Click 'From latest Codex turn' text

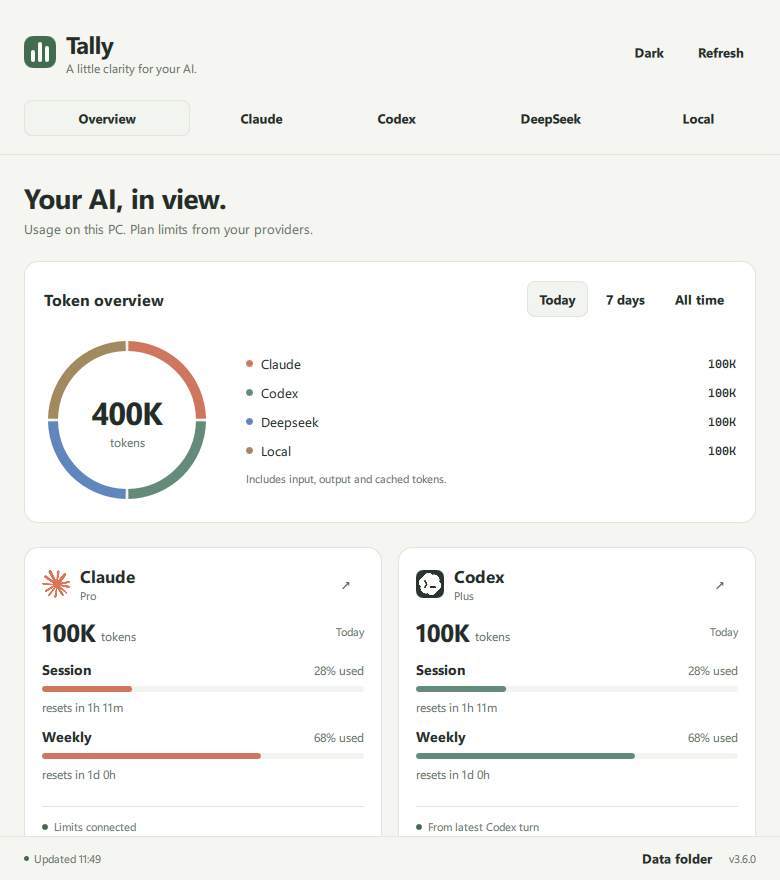click(x=483, y=827)
